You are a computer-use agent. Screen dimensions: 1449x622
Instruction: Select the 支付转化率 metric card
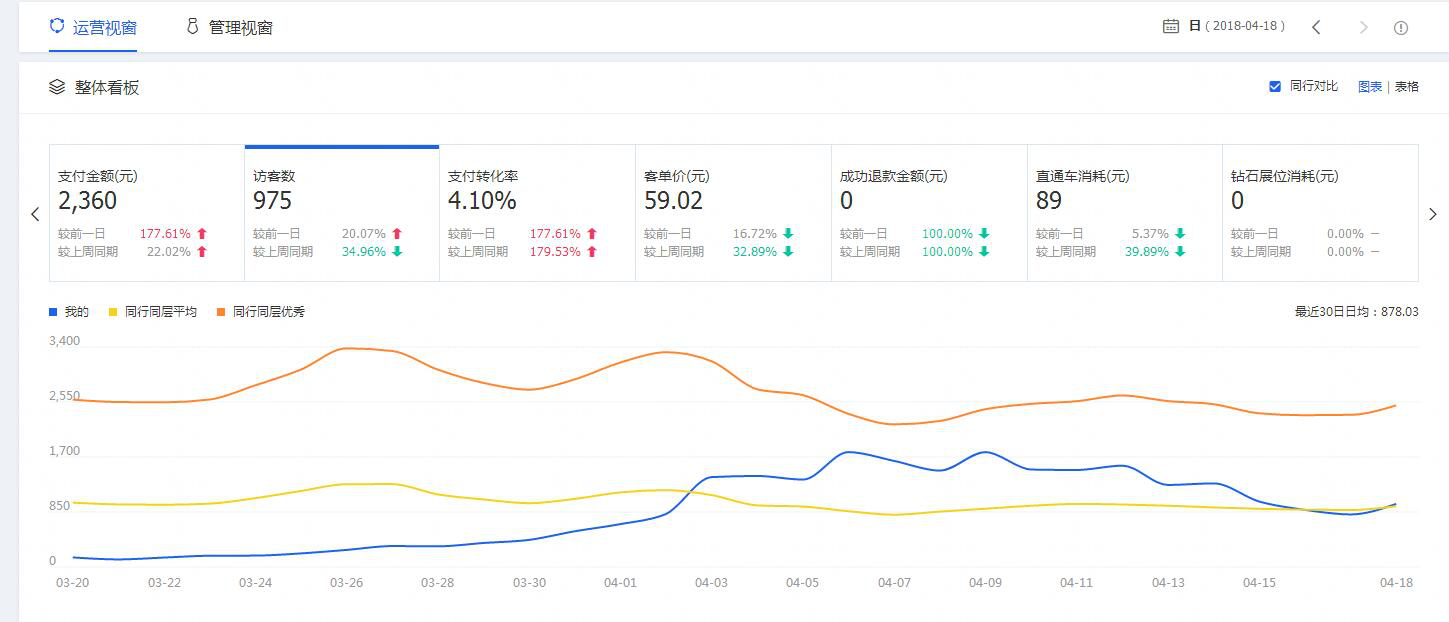tap(537, 213)
